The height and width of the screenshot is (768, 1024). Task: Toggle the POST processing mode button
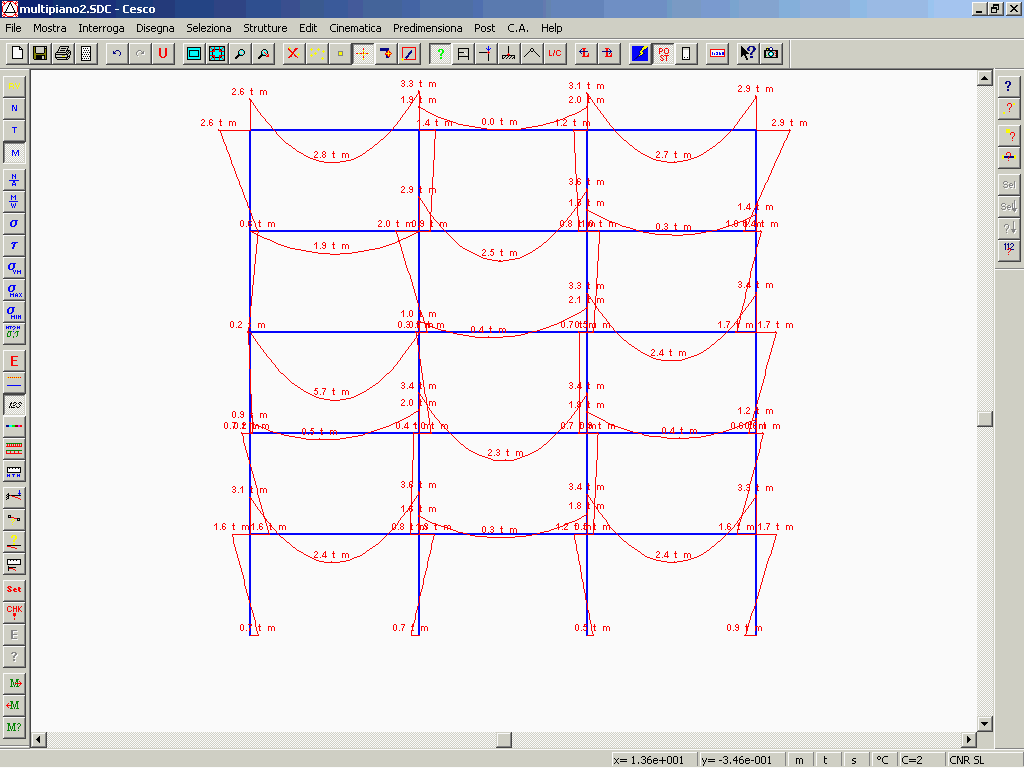(x=664, y=53)
